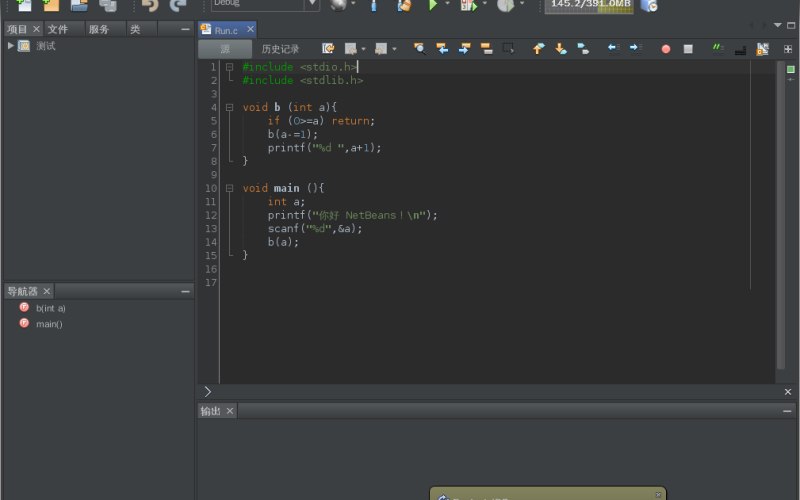Click the navigate Back icon in editor toolbar

point(350,49)
